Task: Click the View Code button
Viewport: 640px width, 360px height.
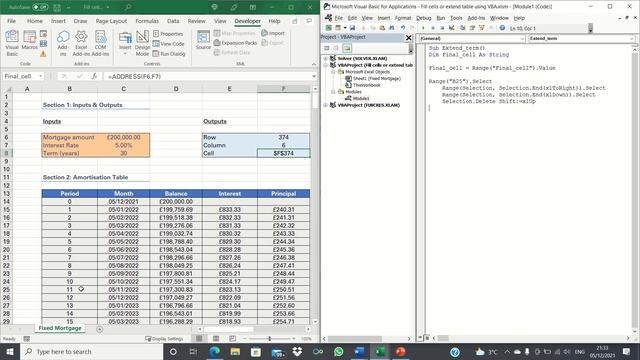Action: pos(168,44)
